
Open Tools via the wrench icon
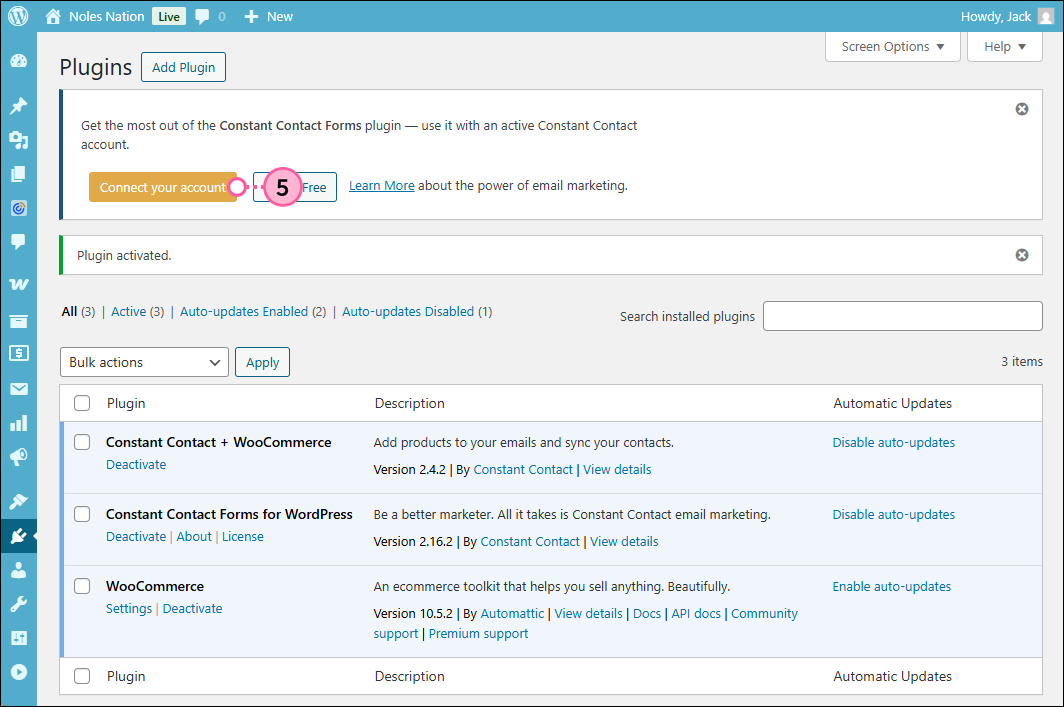coord(18,605)
